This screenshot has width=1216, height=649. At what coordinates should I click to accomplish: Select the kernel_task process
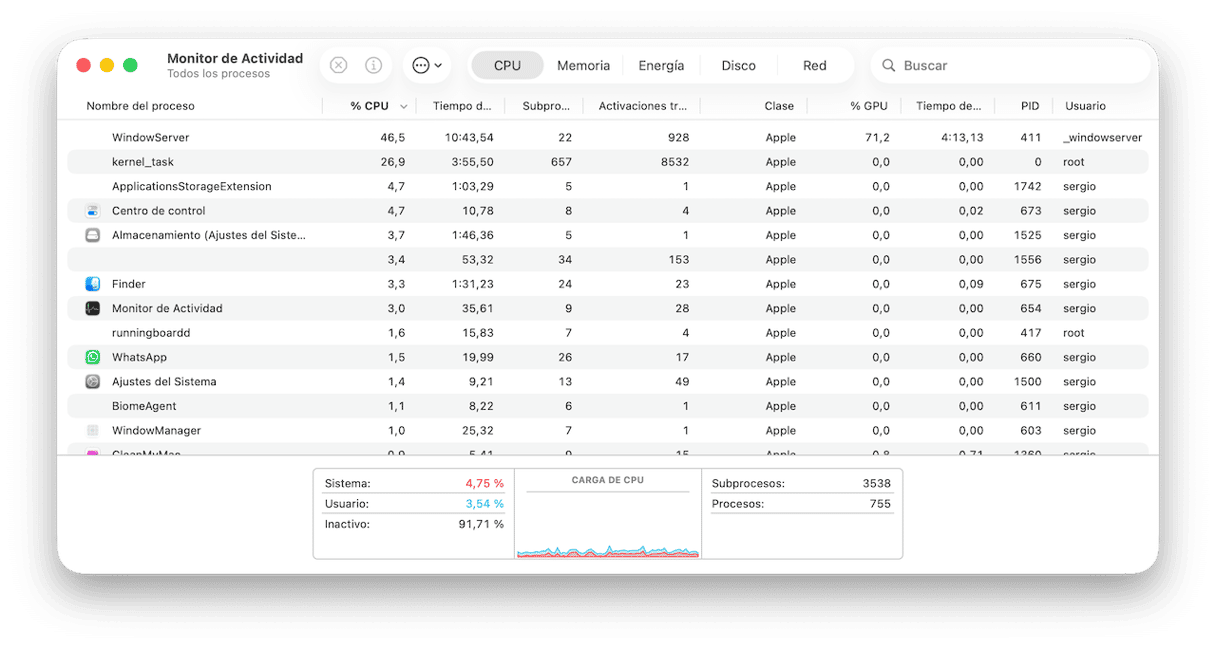(x=143, y=162)
